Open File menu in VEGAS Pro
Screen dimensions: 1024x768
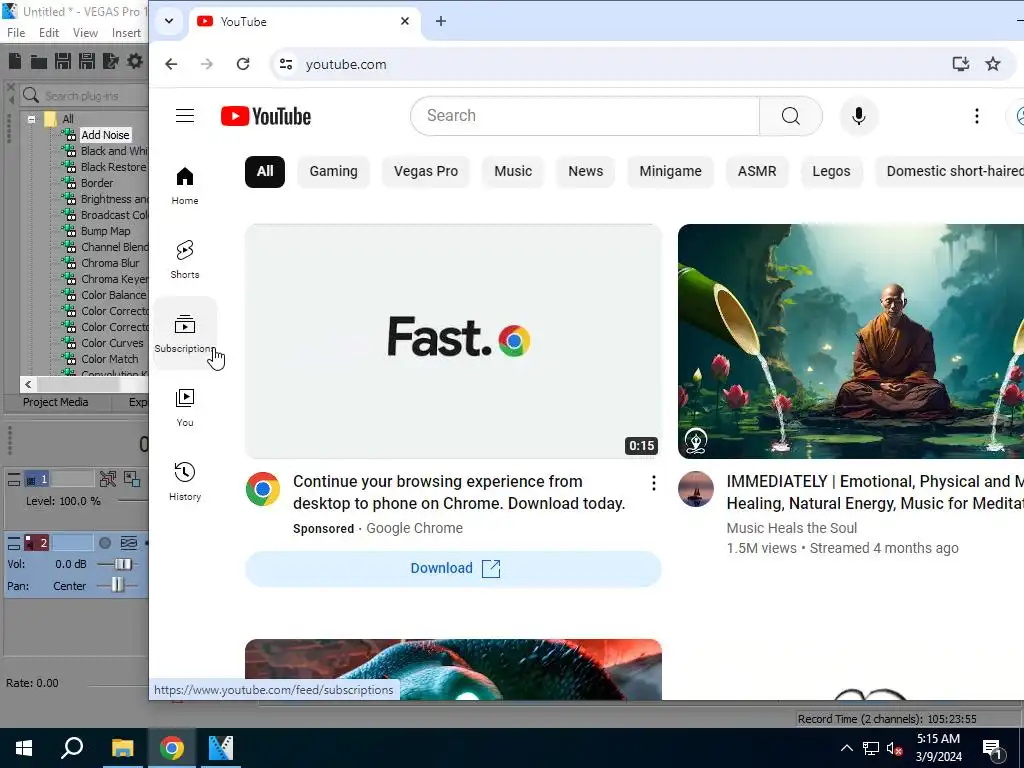click(16, 33)
